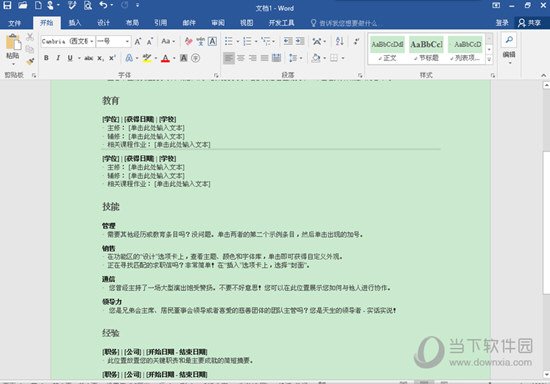
Task: Apply the 节标题 Section Heading style
Action: (426, 49)
